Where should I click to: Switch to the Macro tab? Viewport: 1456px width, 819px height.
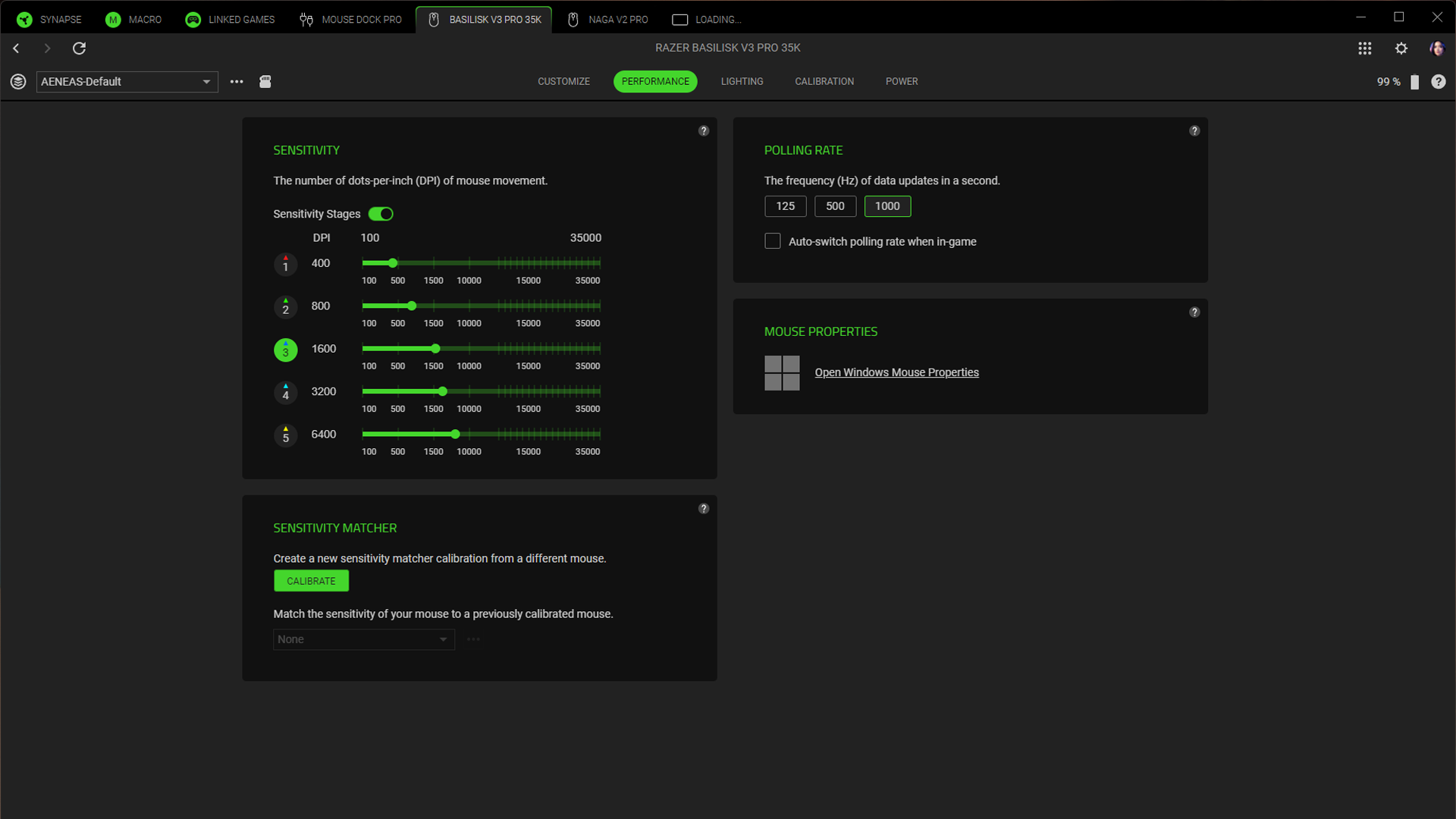click(x=133, y=20)
